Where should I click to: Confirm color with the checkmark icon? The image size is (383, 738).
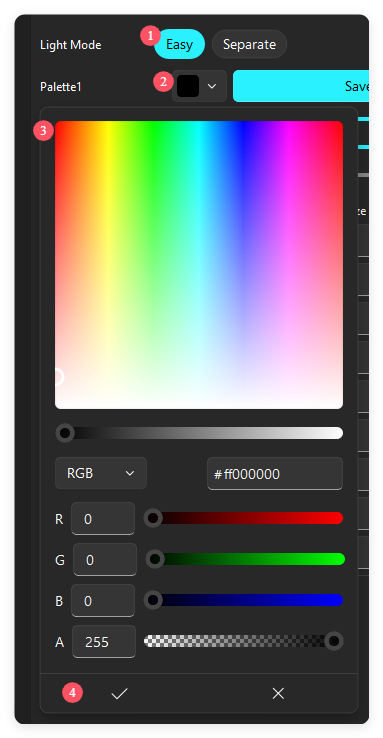[x=120, y=693]
